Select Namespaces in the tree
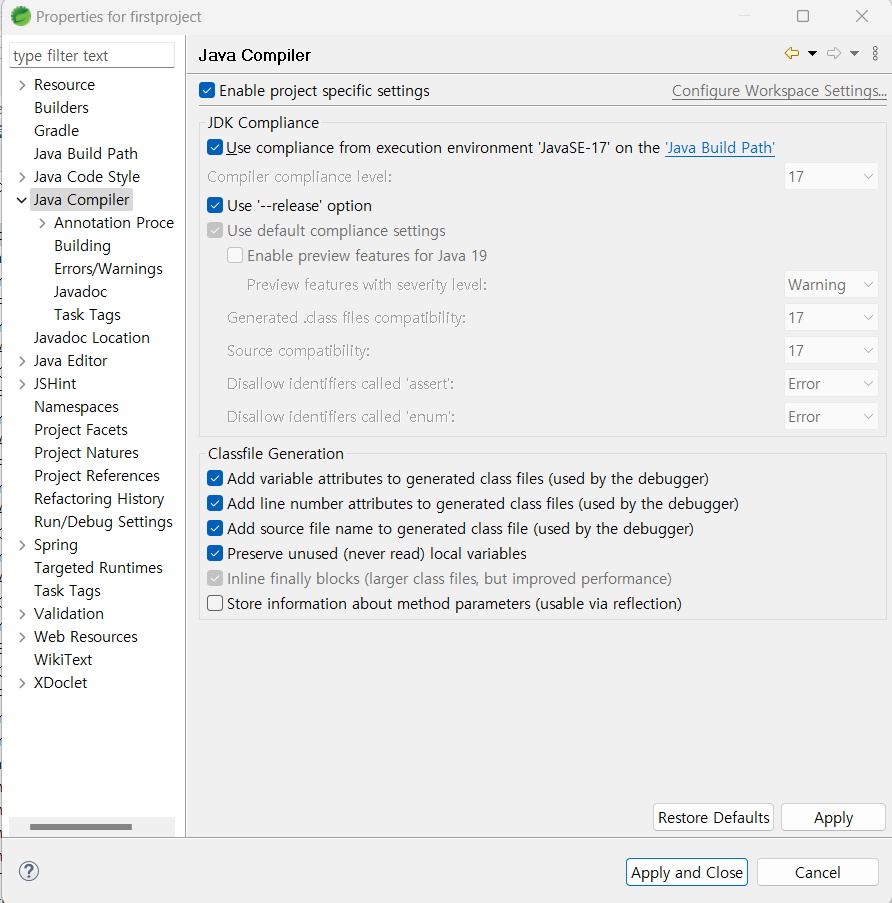Screen dimensions: 892x903 76,407
